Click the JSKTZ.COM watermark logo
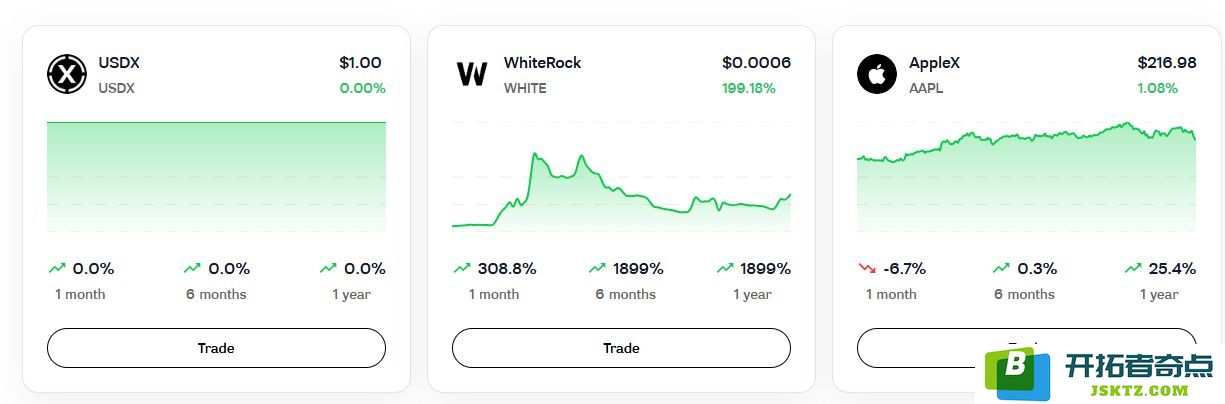 (x=1100, y=373)
